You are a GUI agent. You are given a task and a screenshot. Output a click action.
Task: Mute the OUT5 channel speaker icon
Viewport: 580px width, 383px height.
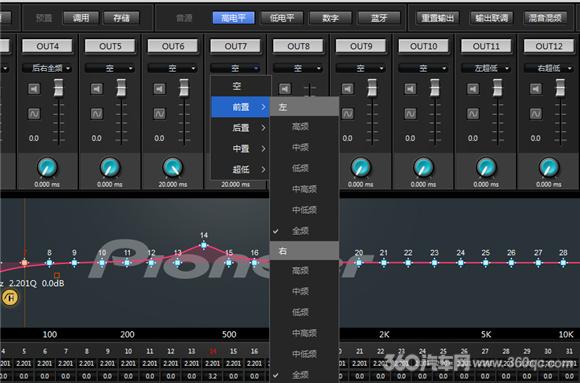[x=97, y=89]
